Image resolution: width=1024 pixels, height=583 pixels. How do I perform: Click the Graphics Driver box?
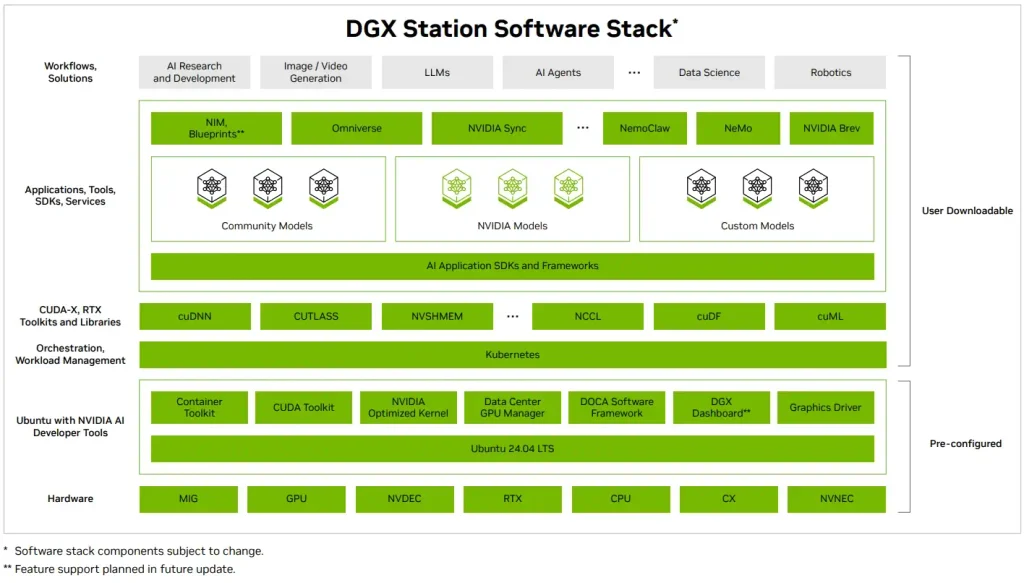tap(825, 407)
